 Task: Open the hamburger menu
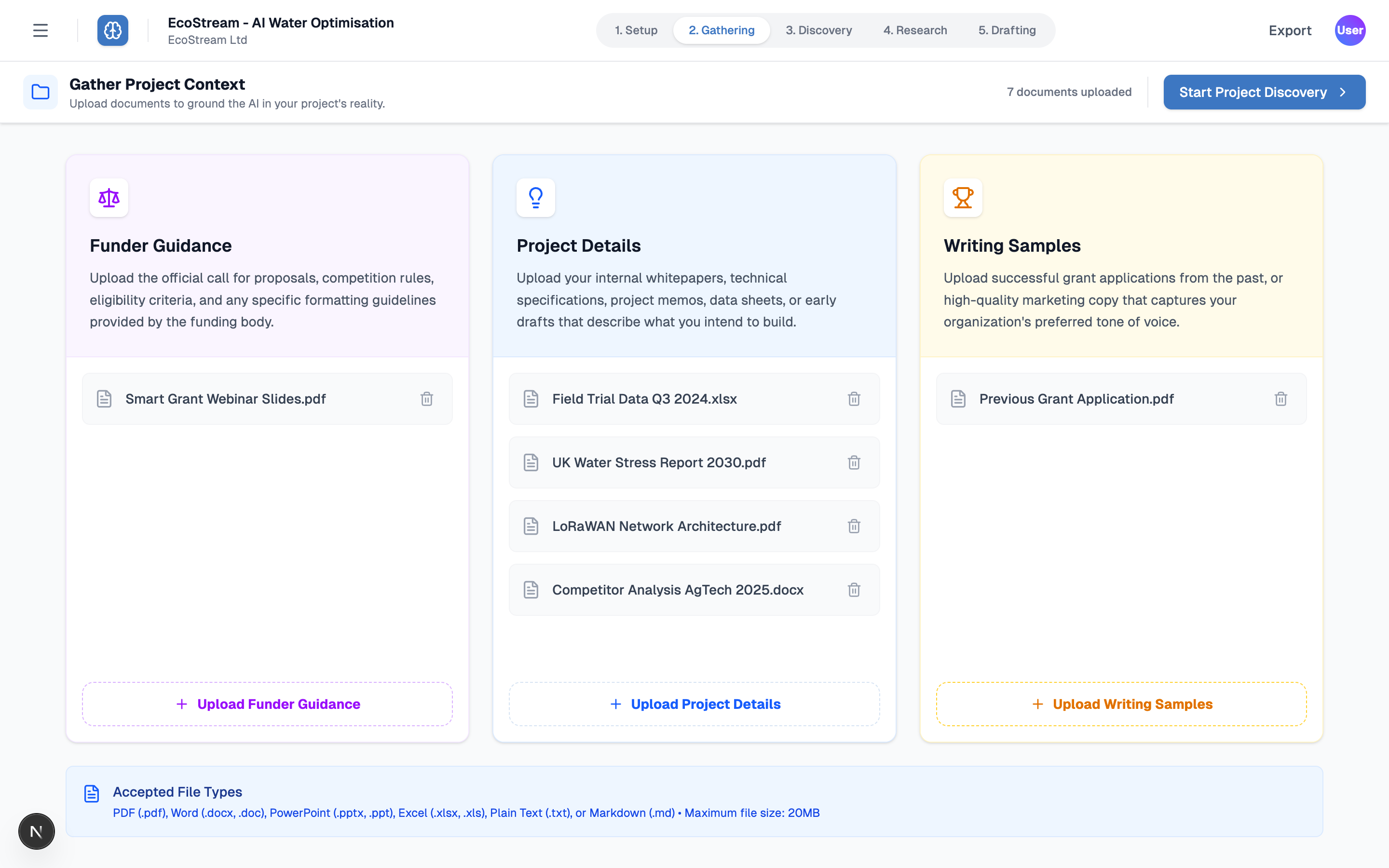point(40,30)
